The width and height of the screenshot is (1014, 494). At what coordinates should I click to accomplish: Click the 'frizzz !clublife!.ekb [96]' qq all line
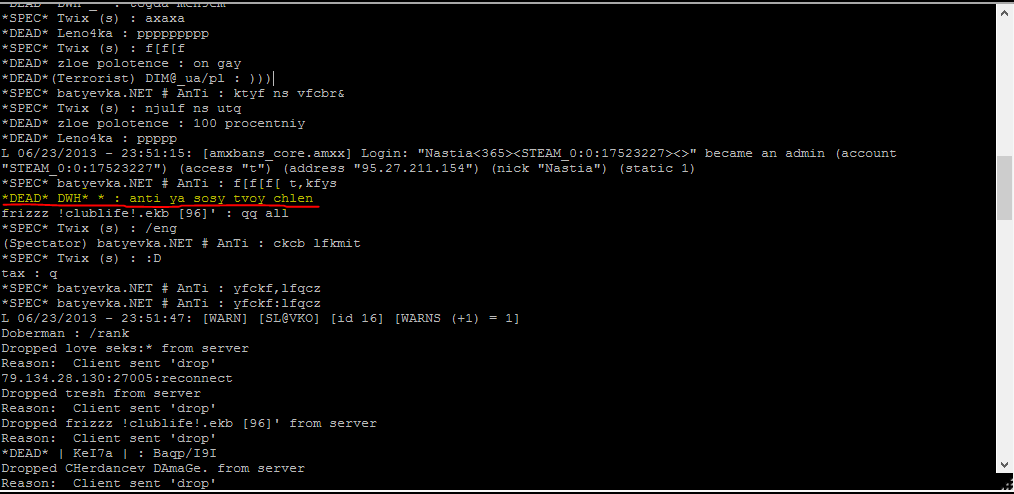[x=145, y=213]
